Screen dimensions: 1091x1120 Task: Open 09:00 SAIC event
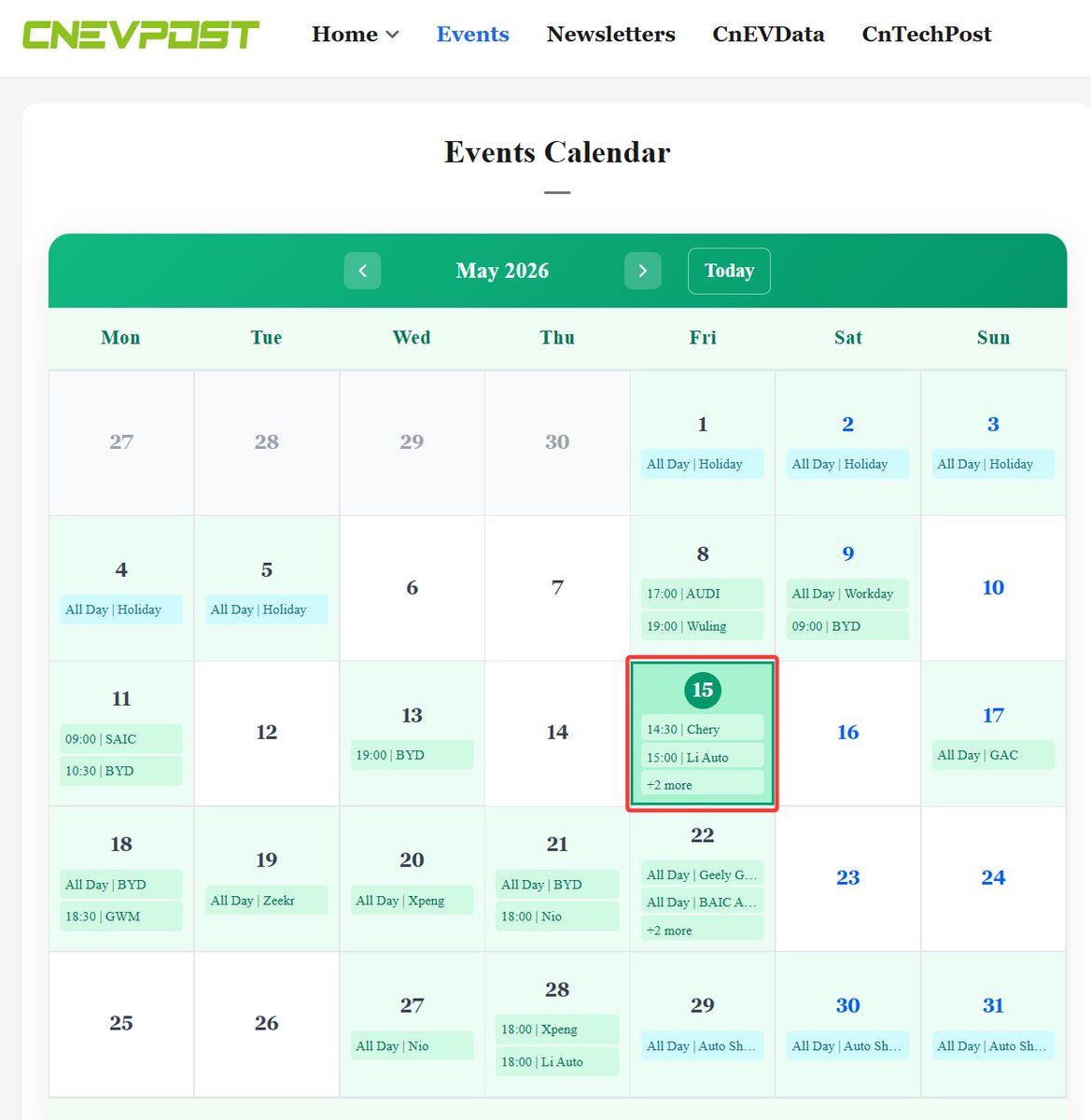point(121,738)
